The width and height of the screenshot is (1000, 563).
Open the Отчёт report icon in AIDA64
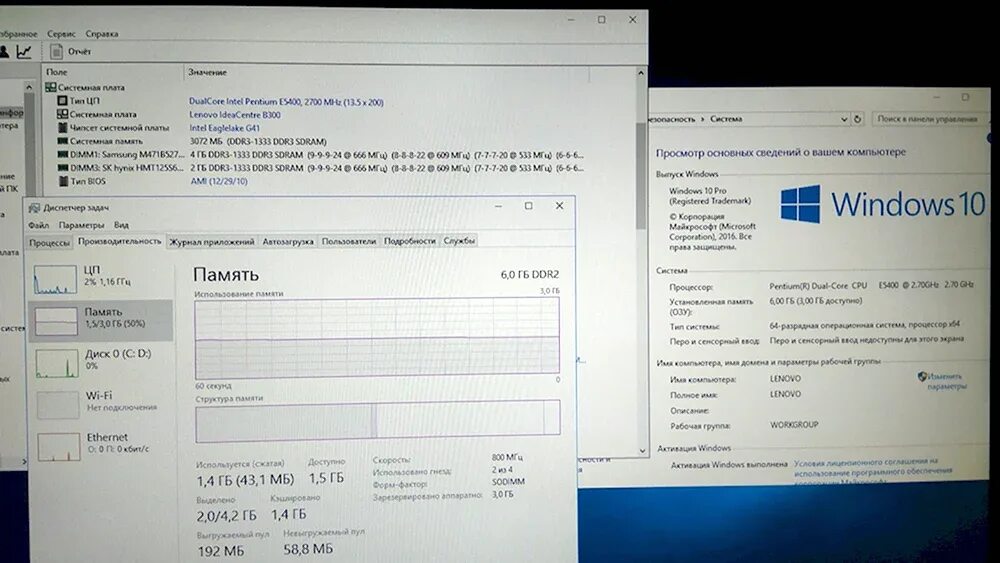(x=57, y=52)
